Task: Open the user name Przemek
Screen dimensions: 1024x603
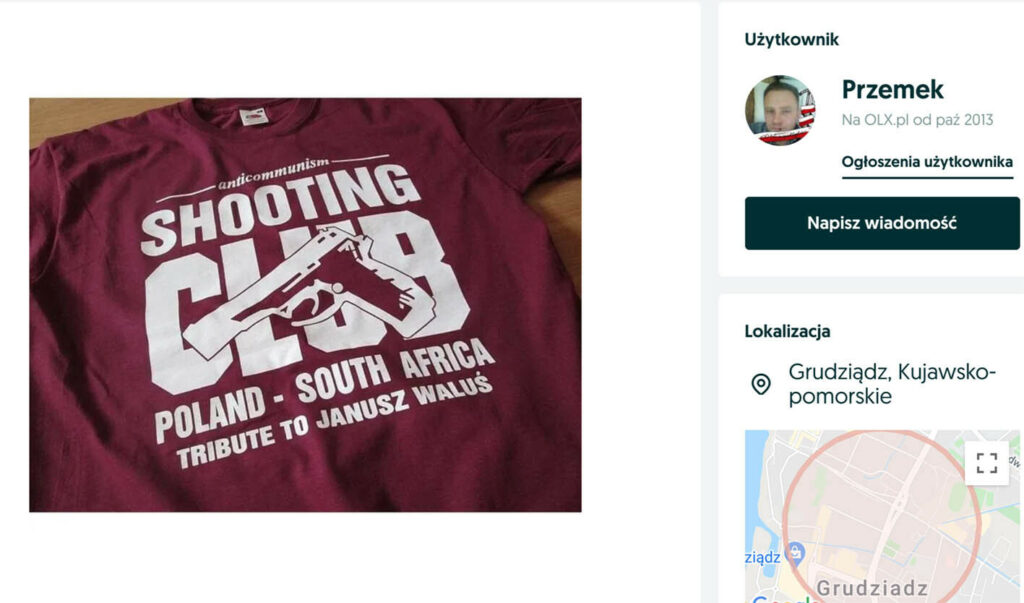Action: tap(892, 90)
